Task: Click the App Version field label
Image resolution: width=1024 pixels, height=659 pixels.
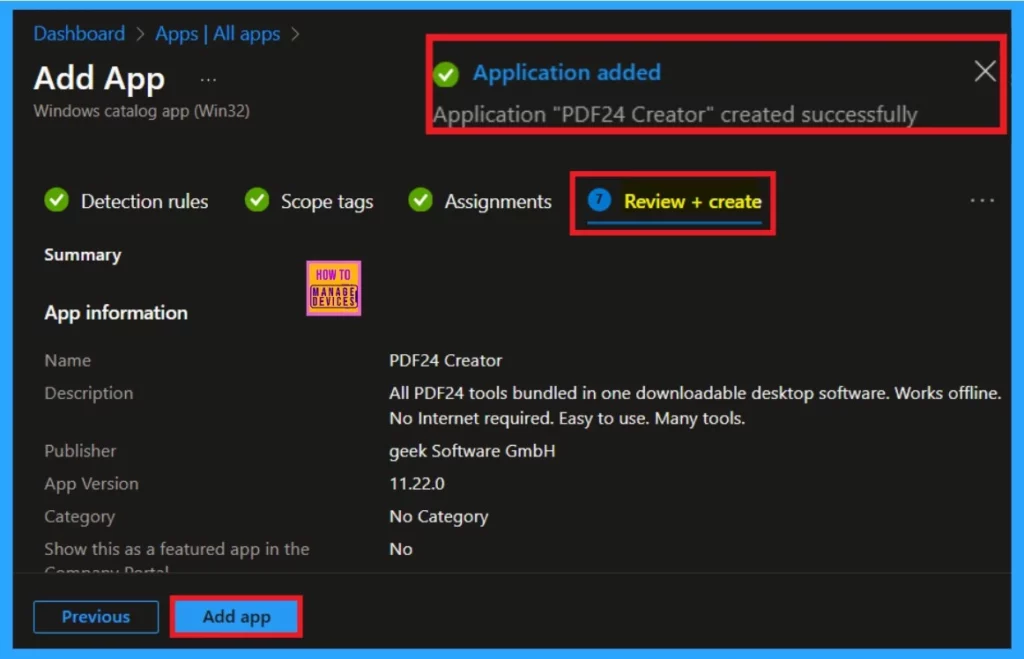Action: click(91, 484)
